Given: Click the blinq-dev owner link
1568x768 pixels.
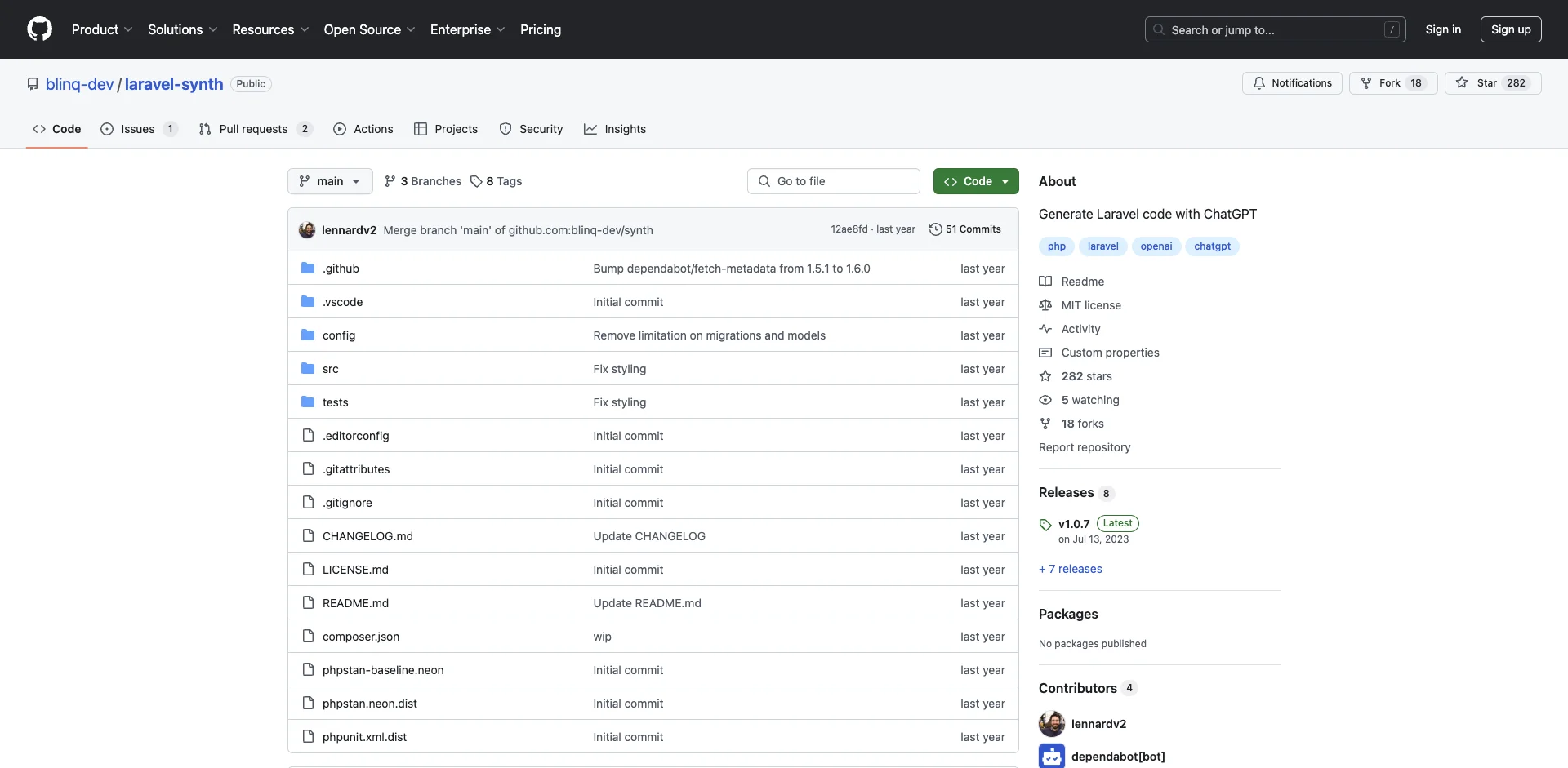Looking at the screenshot, I should [80, 84].
